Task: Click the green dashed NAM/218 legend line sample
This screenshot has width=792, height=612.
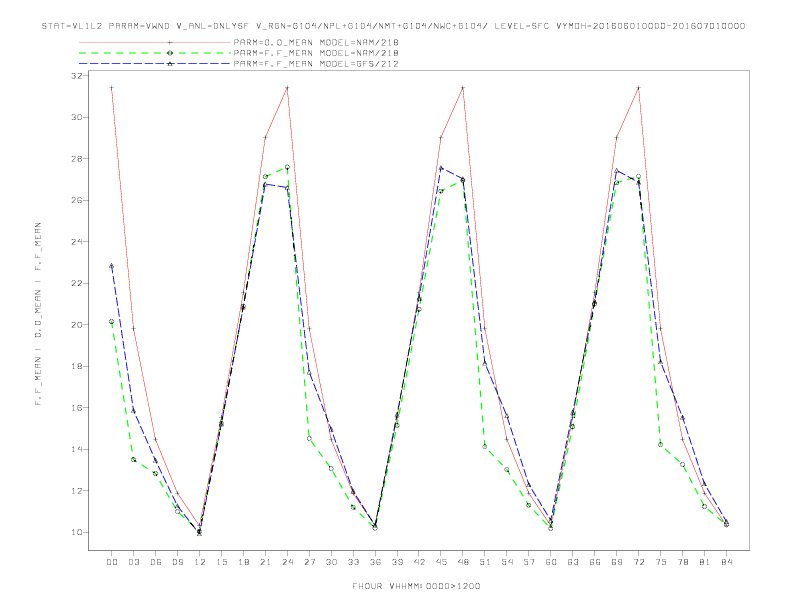Action: 155,53
